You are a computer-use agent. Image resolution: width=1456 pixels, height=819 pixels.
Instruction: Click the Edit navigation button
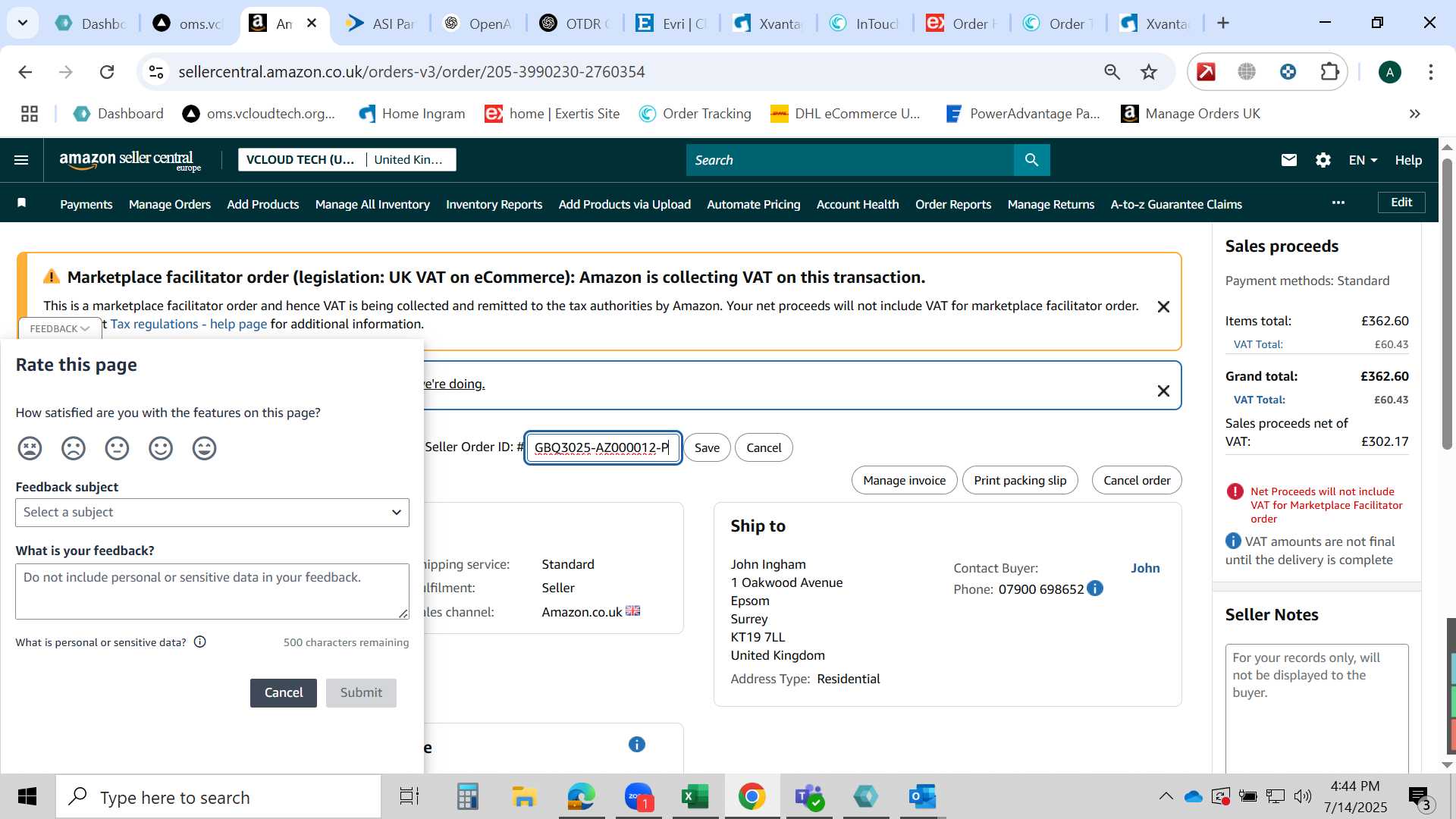(1401, 202)
